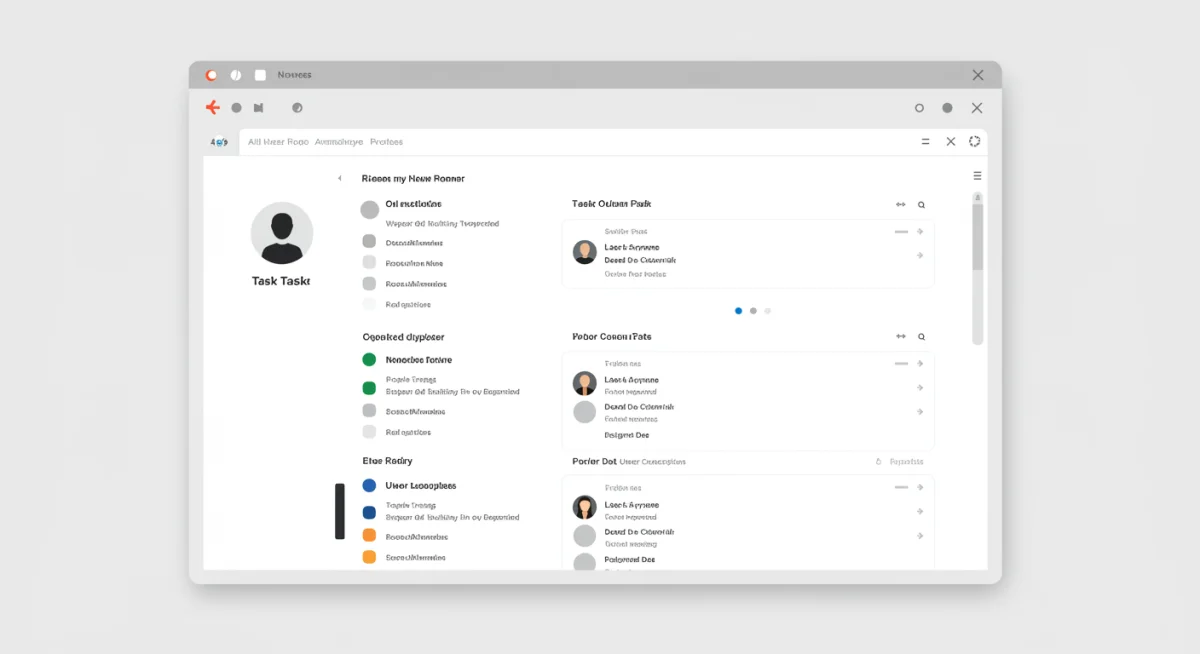The image size is (1200, 654).
Task: Open the search icon on the middle panel
Action: point(921,336)
